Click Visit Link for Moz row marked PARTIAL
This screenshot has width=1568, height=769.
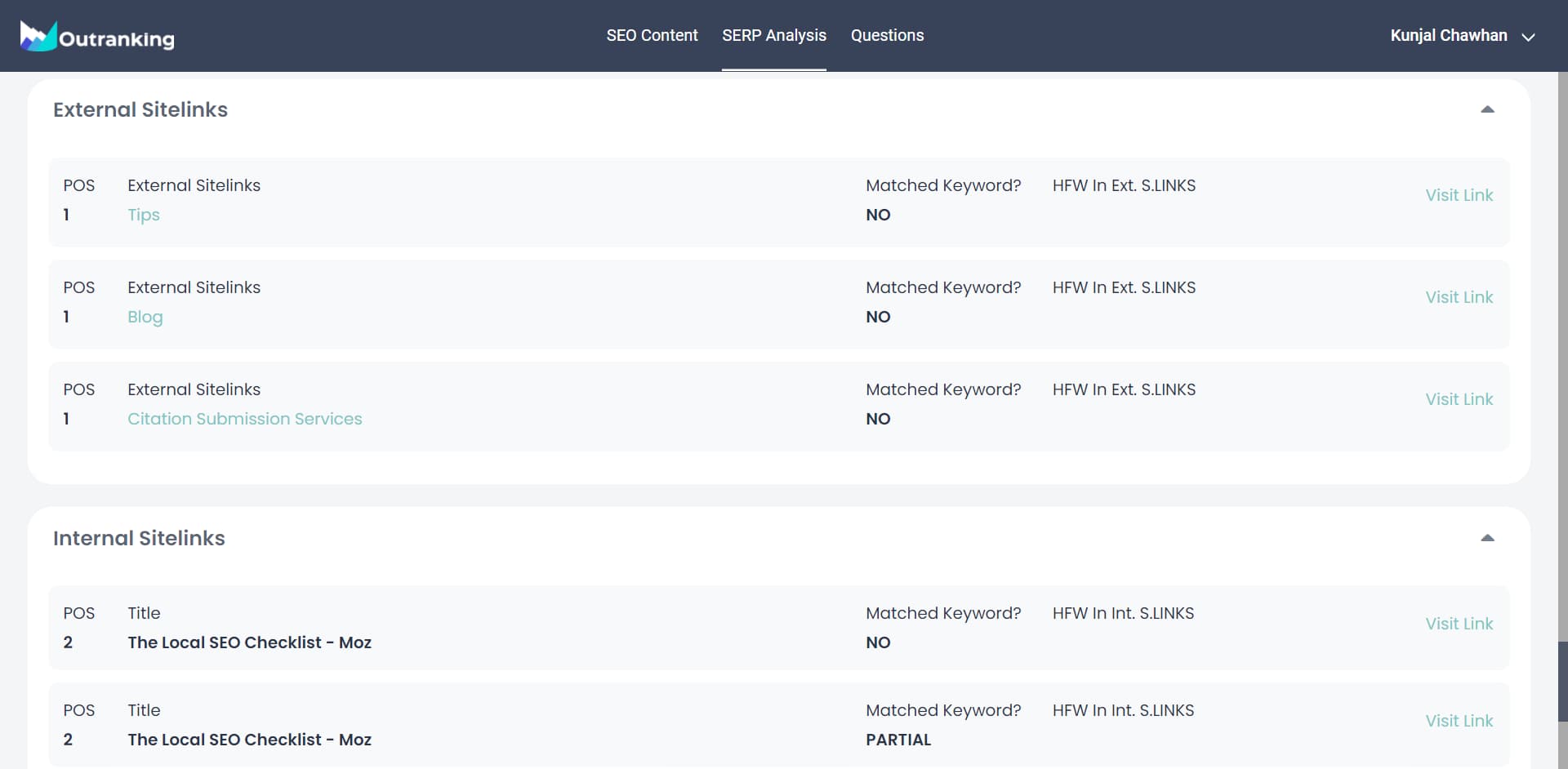[1459, 721]
